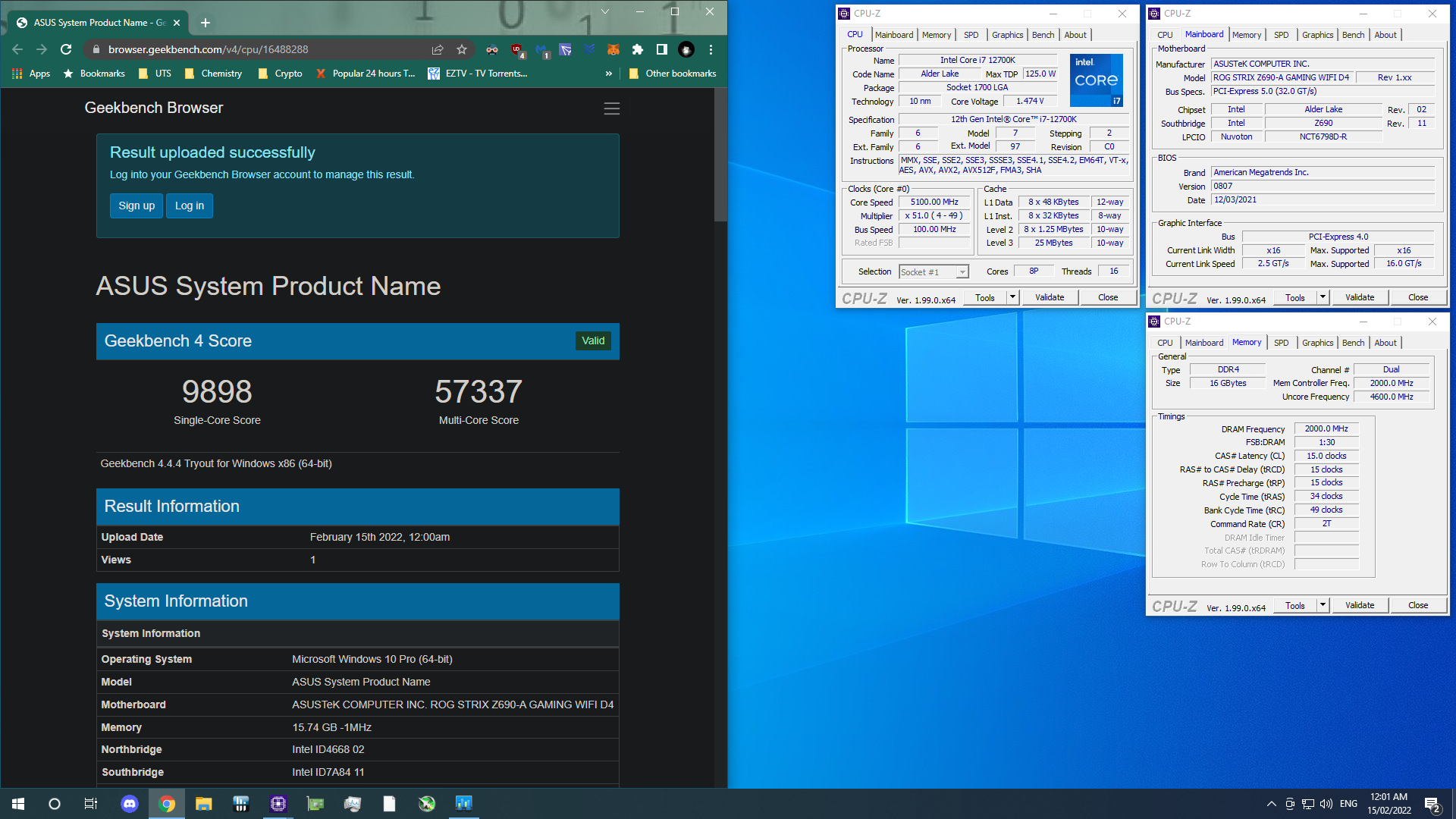This screenshot has height=819, width=1456.
Task: Click the Valid badge on Geekbench score
Action: (x=593, y=340)
